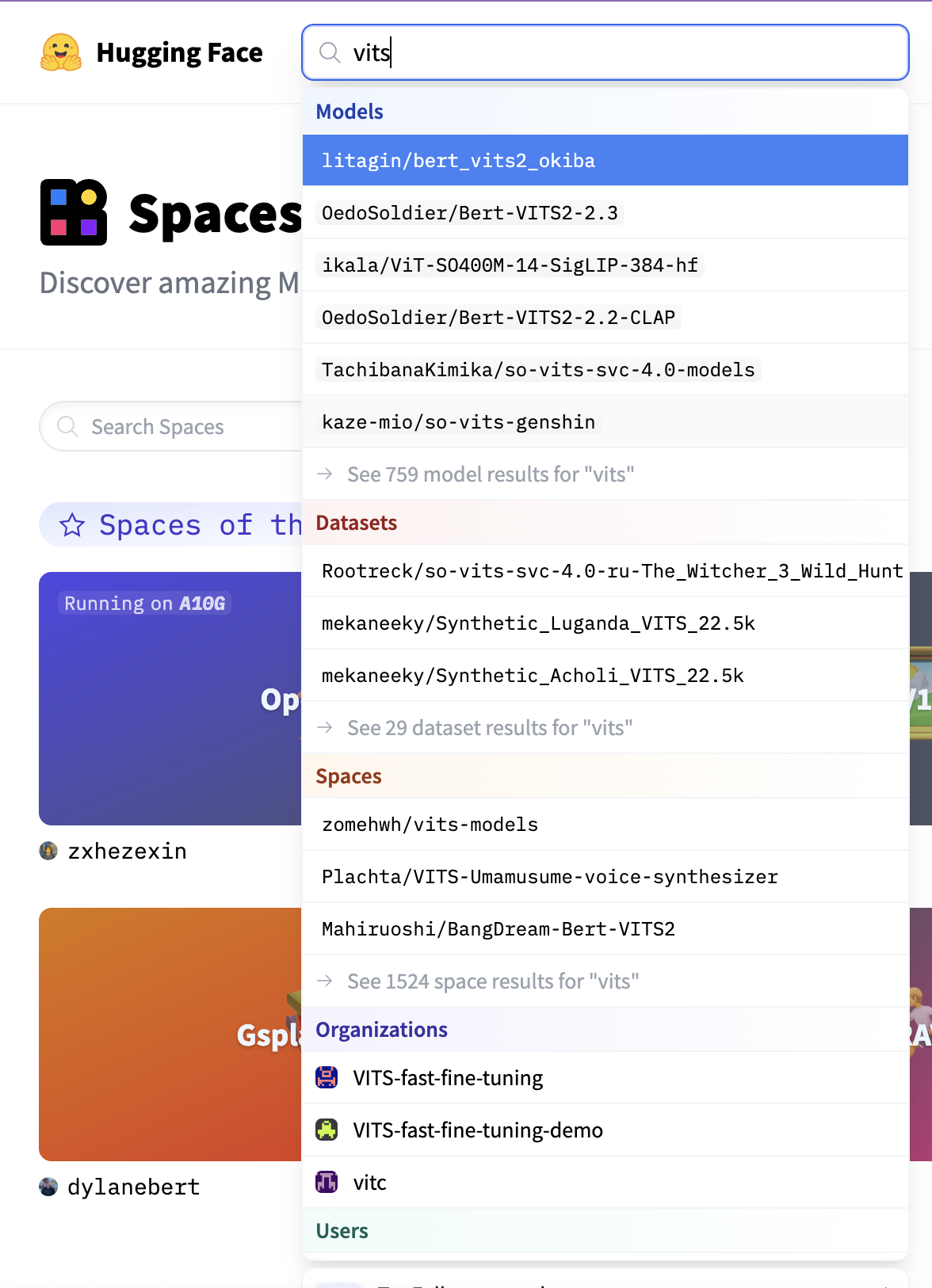Open TachibanaKimika/so-vits-svc-4.0-models result
The height and width of the screenshot is (1288, 932).
[x=605, y=369]
